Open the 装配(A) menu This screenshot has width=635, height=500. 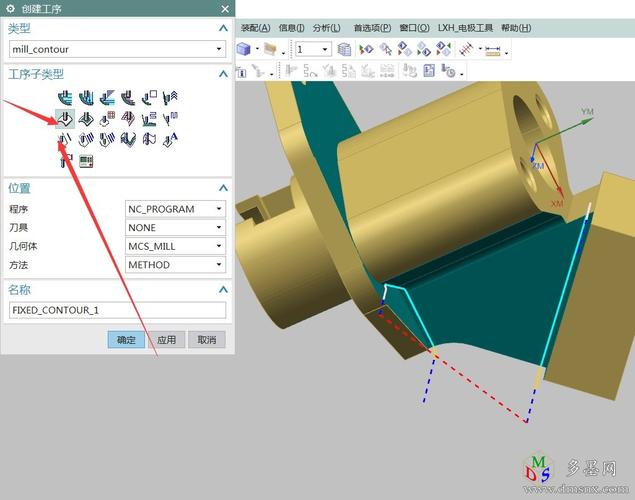click(x=256, y=28)
